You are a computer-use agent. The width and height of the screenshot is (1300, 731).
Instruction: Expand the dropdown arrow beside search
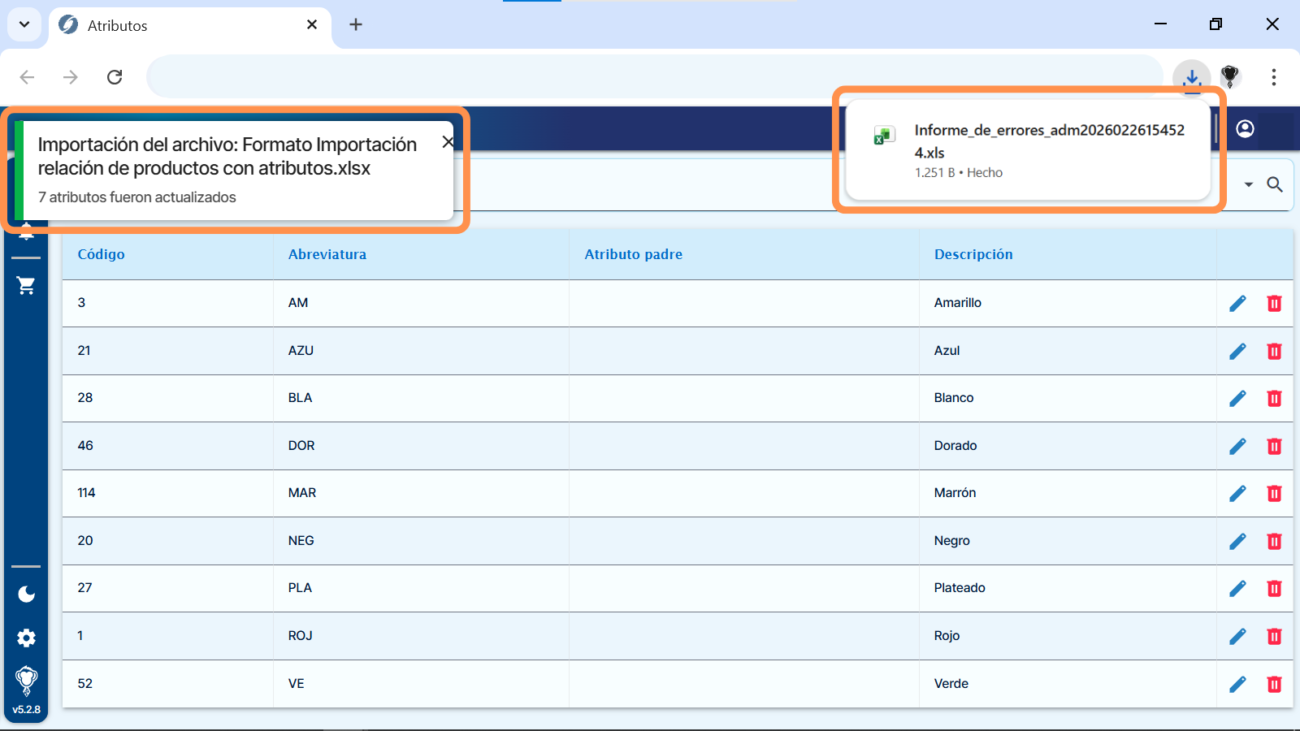point(1249,185)
